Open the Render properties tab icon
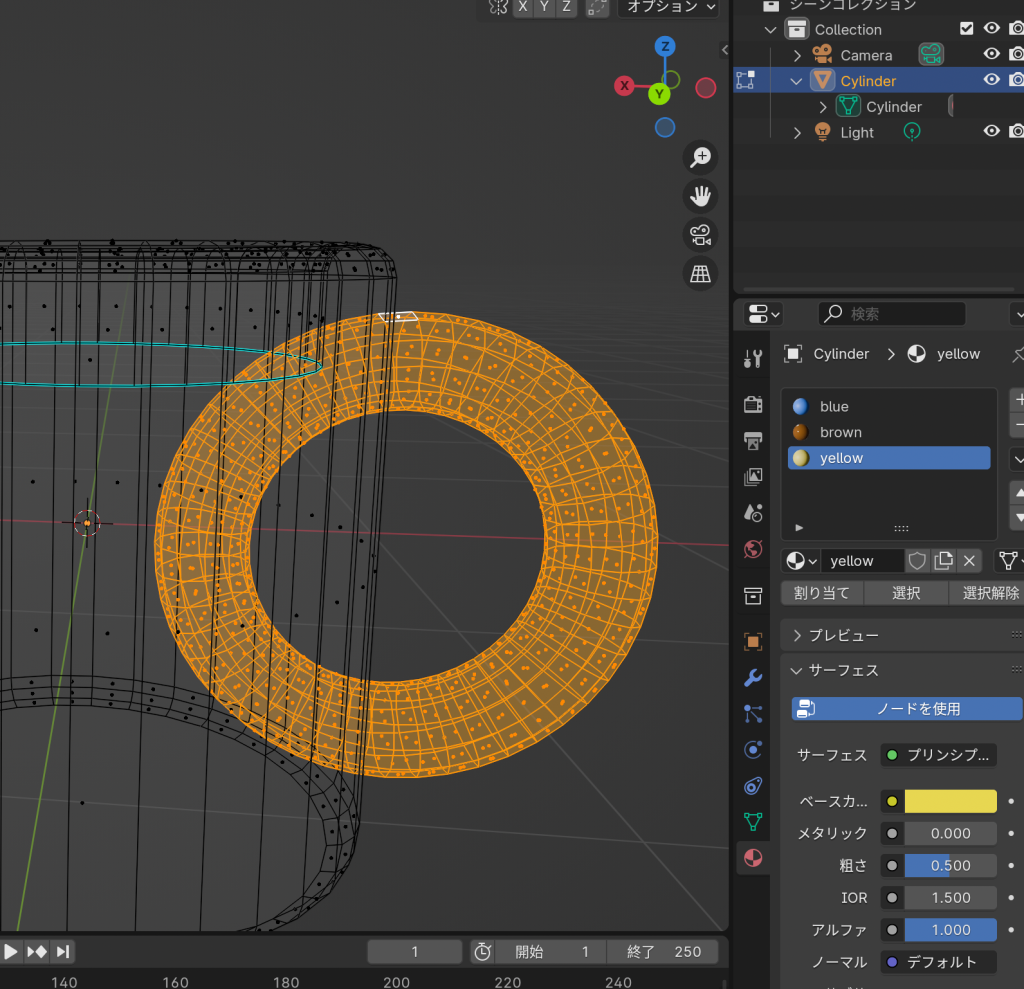The image size is (1024, 989). 754,404
